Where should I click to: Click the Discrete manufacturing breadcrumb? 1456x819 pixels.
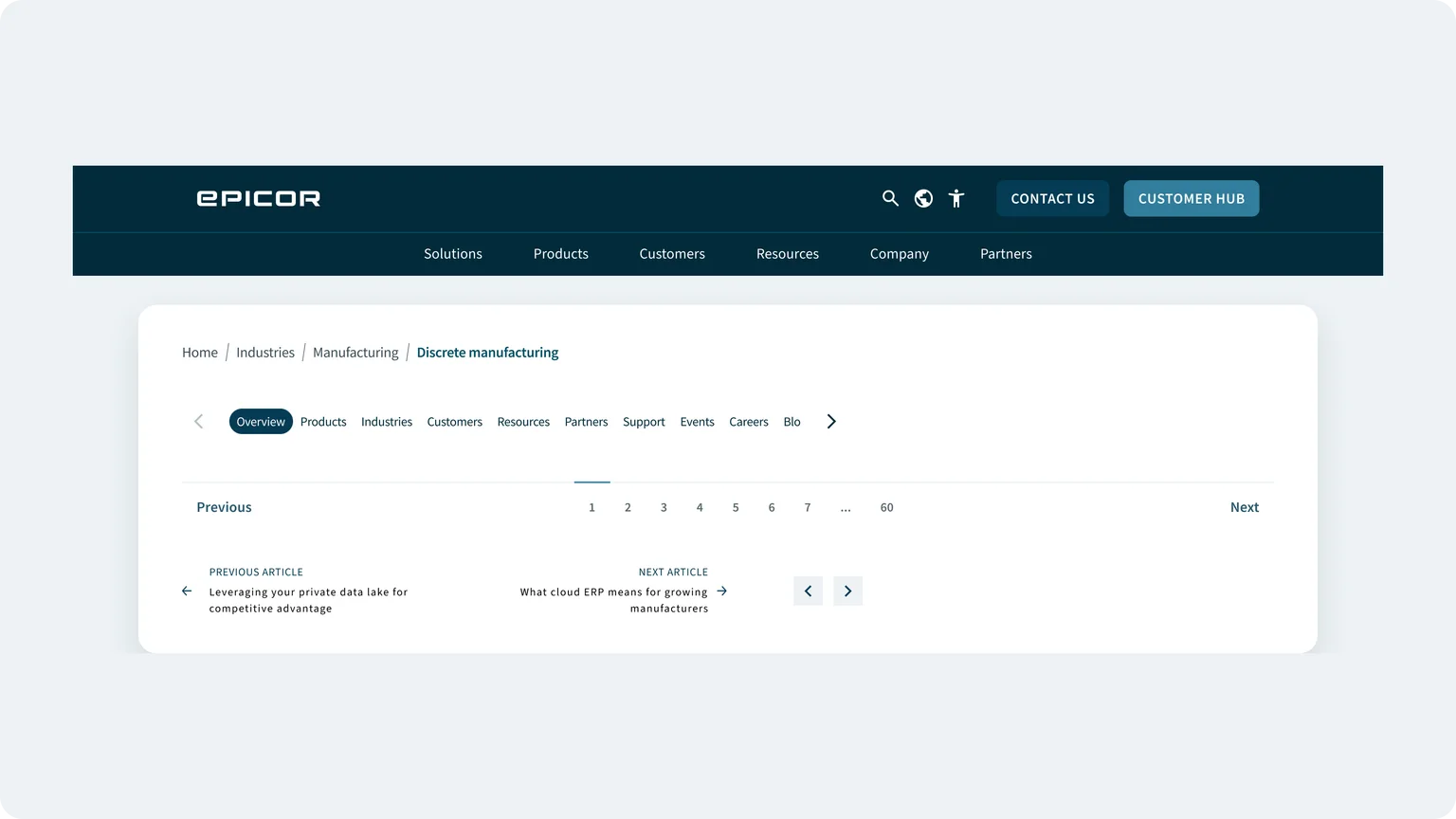[487, 353]
